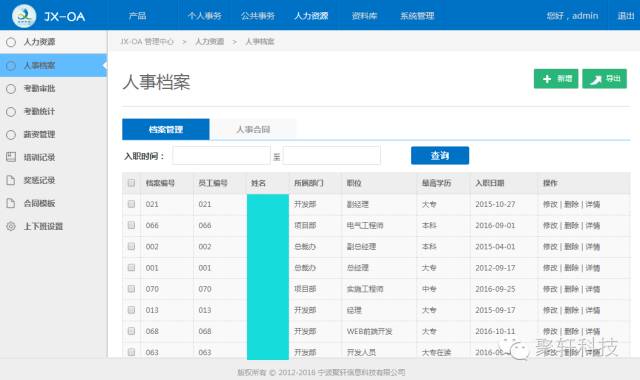Viewport: 640px width, 380px height.
Task: Click the JX-OA logo icon
Action: 24,16
